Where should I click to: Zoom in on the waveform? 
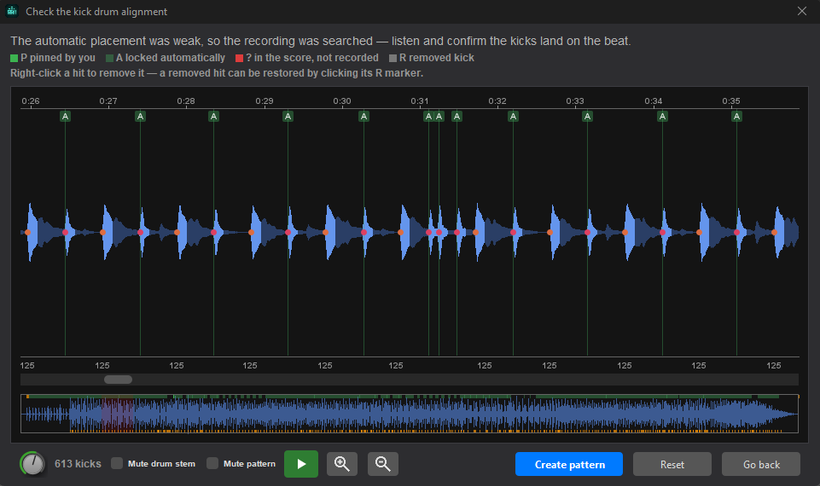(x=342, y=464)
